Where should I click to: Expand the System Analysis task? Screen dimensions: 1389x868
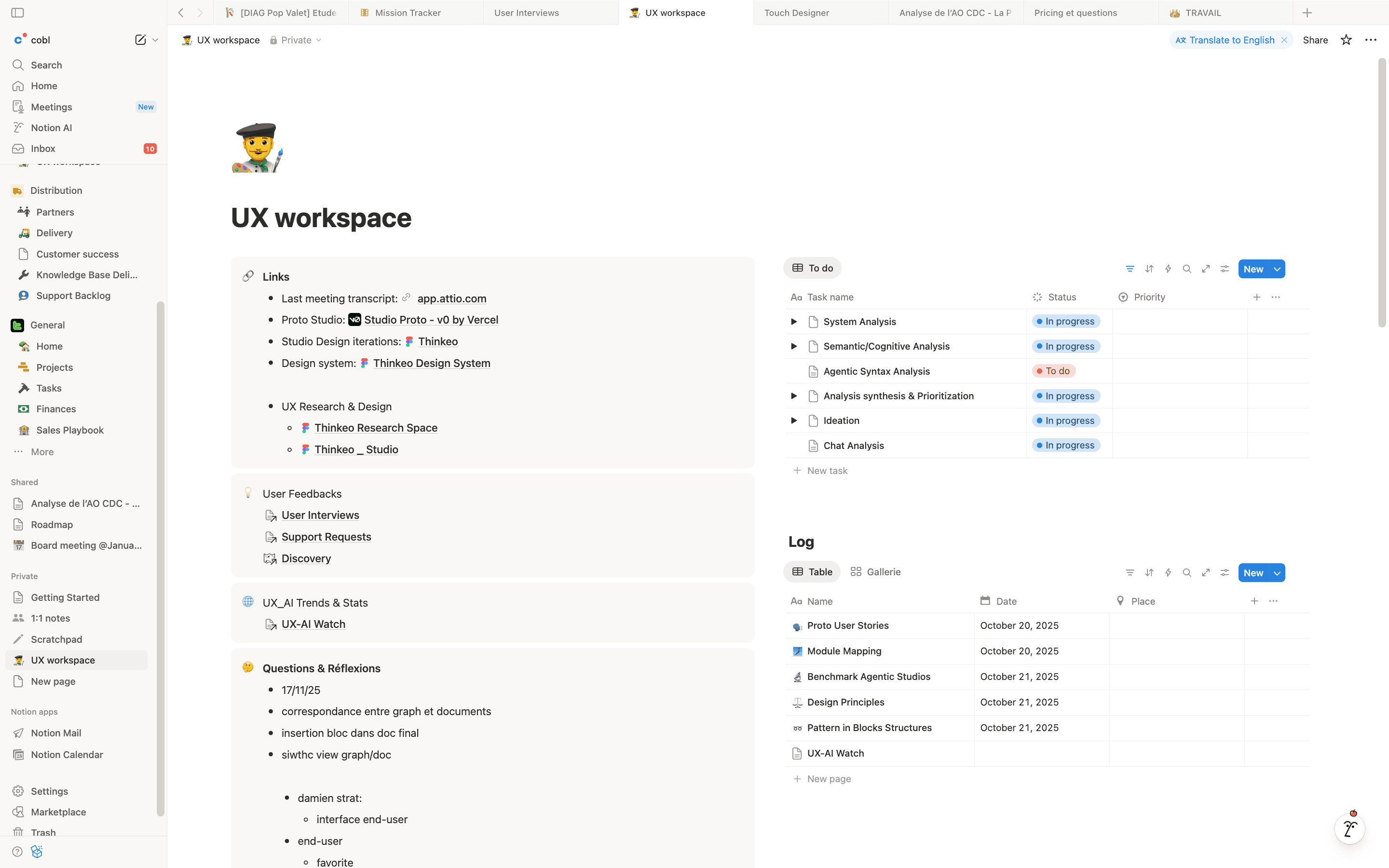coord(794,322)
